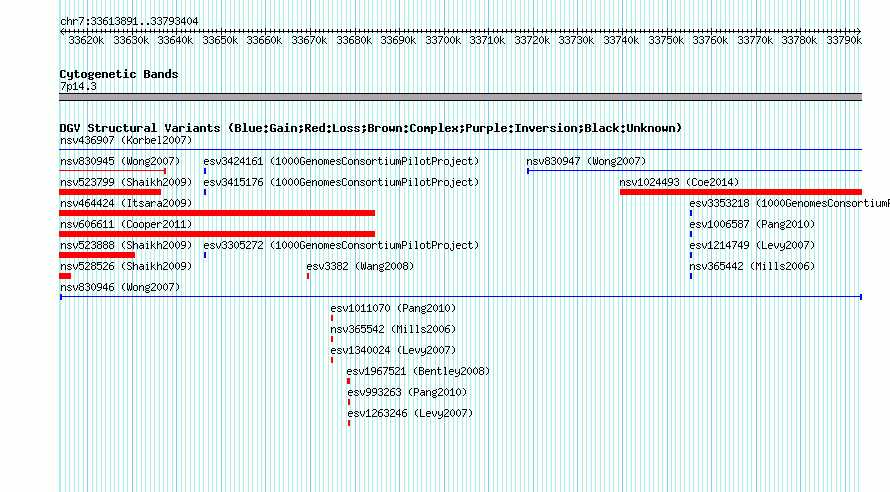
Task: Open the nsv523799 (Shaikh2009) label
Action: (126, 182)
